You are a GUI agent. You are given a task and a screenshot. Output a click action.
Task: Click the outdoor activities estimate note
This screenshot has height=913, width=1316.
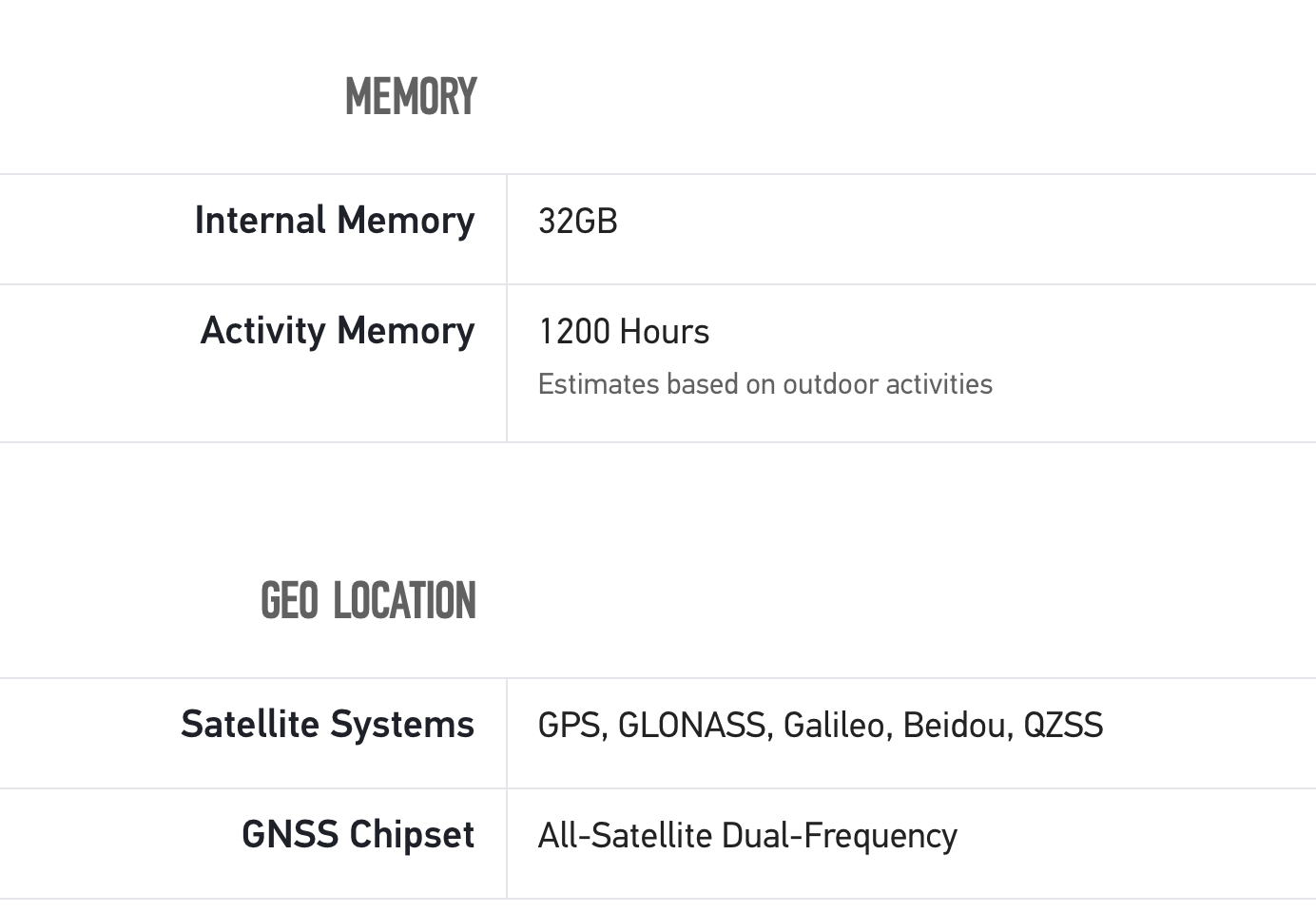pyautogui.click(x=764, y=384)
